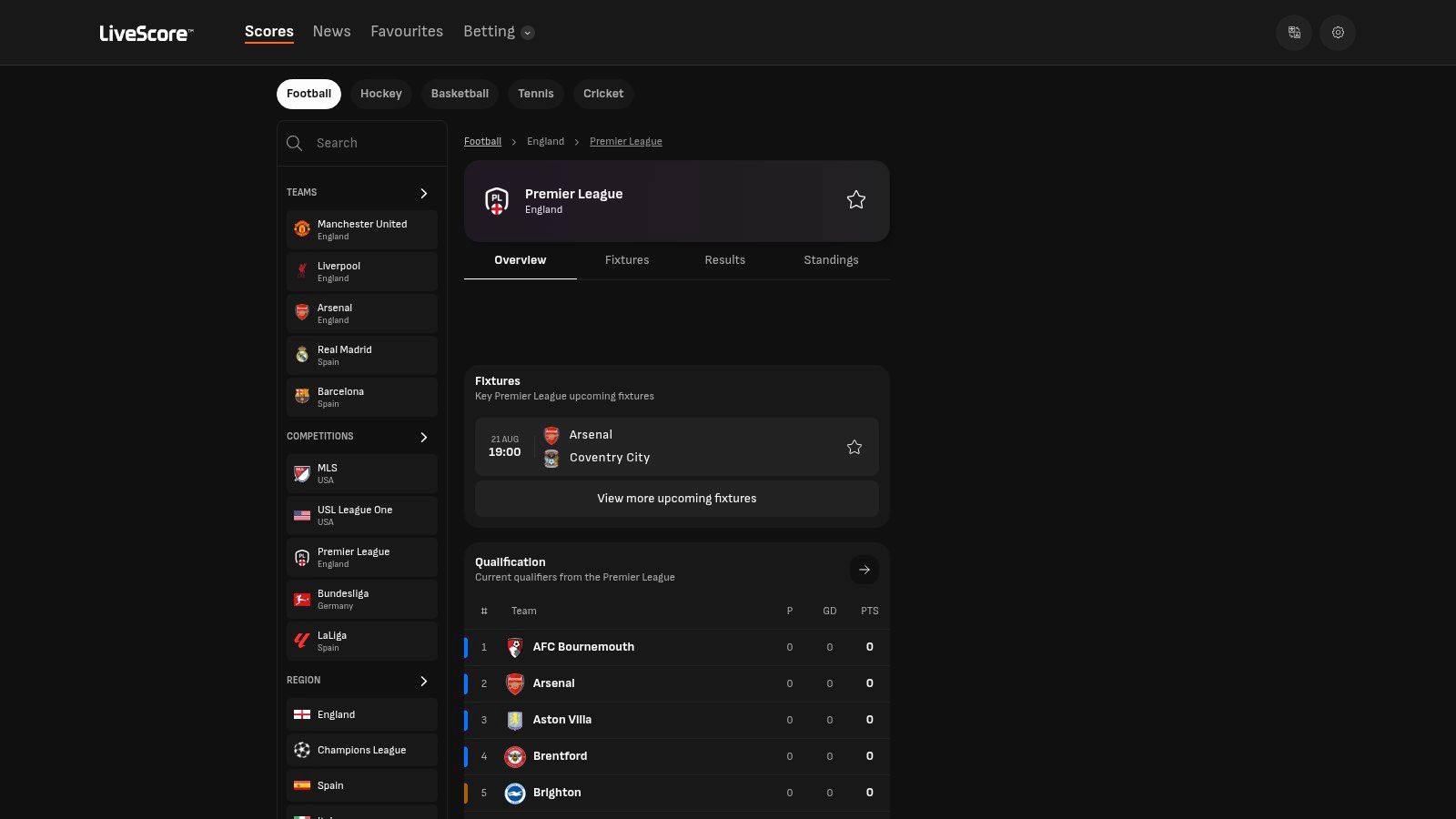Switch to the Fixtures tab
The width and height of the screenshot is (1456, 819).
(x=627, y=260)
